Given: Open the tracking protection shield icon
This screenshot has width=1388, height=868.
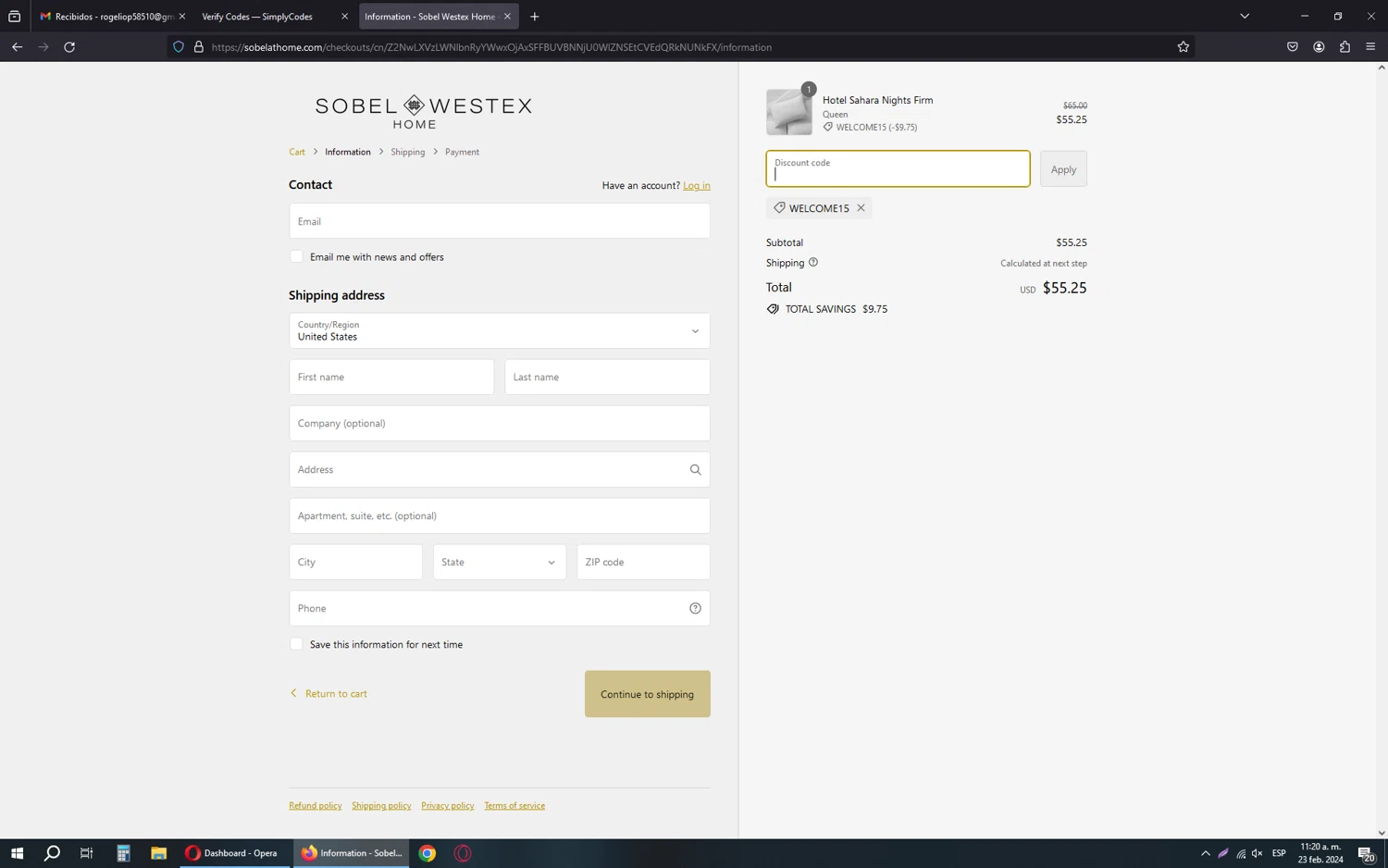Looking at the screenshot, I should (179, 47).
